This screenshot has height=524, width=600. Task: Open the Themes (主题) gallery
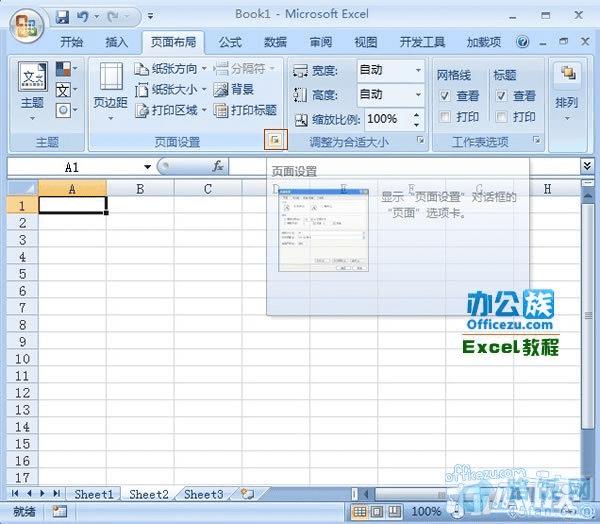[x=33, y=92]
